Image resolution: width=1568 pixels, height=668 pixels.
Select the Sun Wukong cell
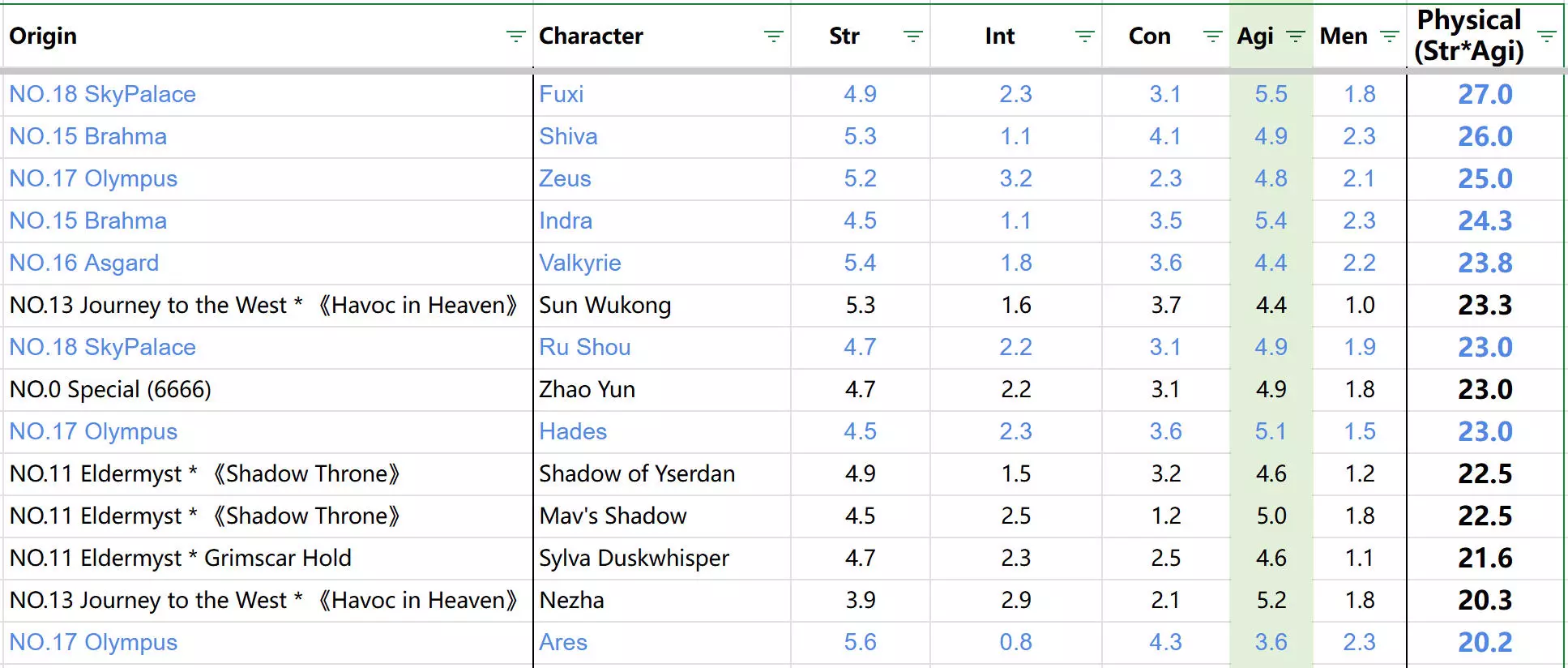tap(605, 305)
